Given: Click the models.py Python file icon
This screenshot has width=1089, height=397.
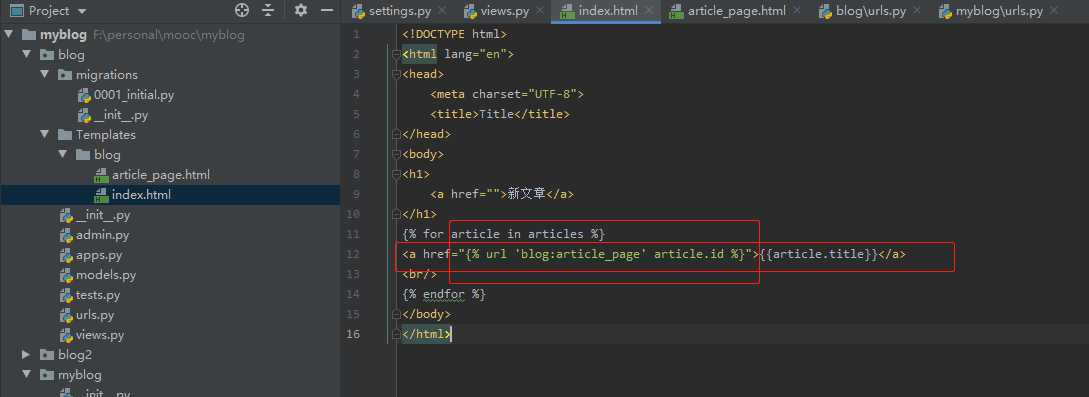Looking at the screenshot, I should pos(66,276).
